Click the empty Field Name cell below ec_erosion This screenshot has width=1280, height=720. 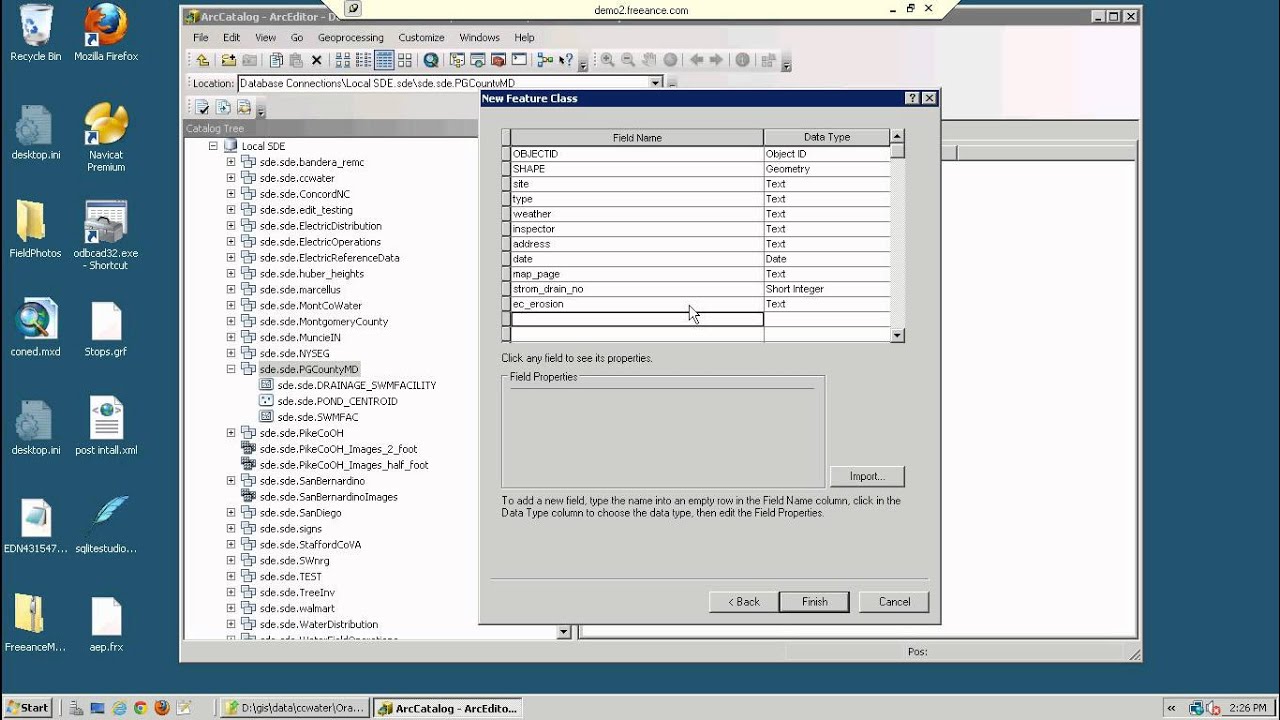pyautogui.click(x=637, y=319)
